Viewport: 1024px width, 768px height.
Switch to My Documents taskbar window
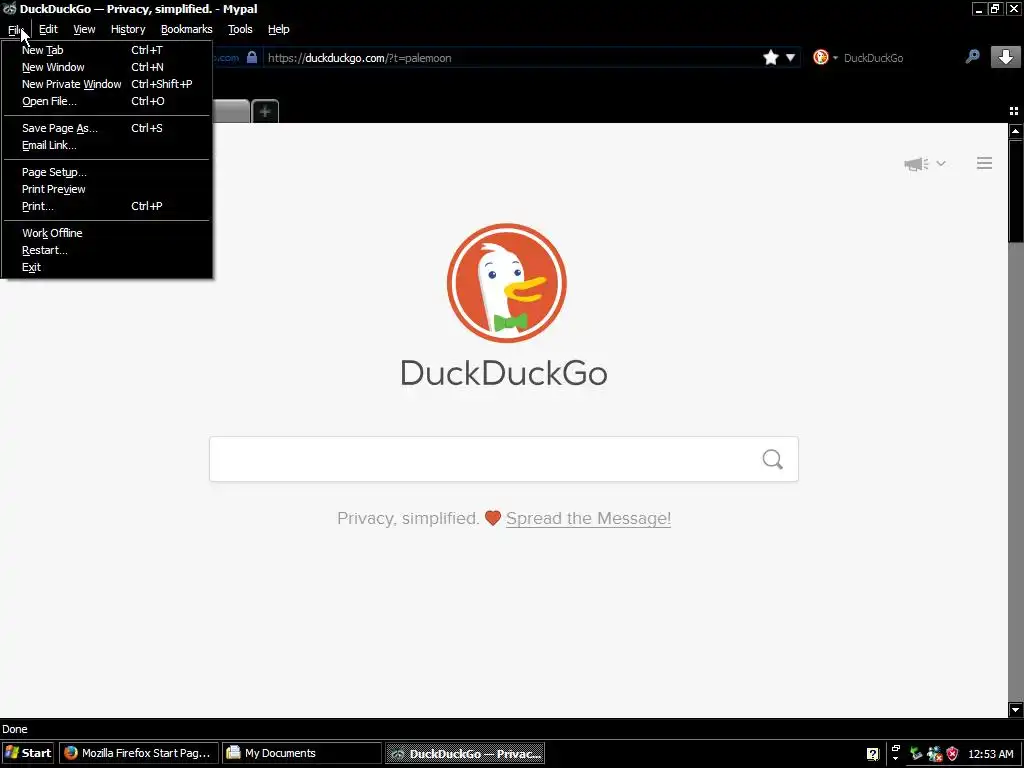point(302,753)
